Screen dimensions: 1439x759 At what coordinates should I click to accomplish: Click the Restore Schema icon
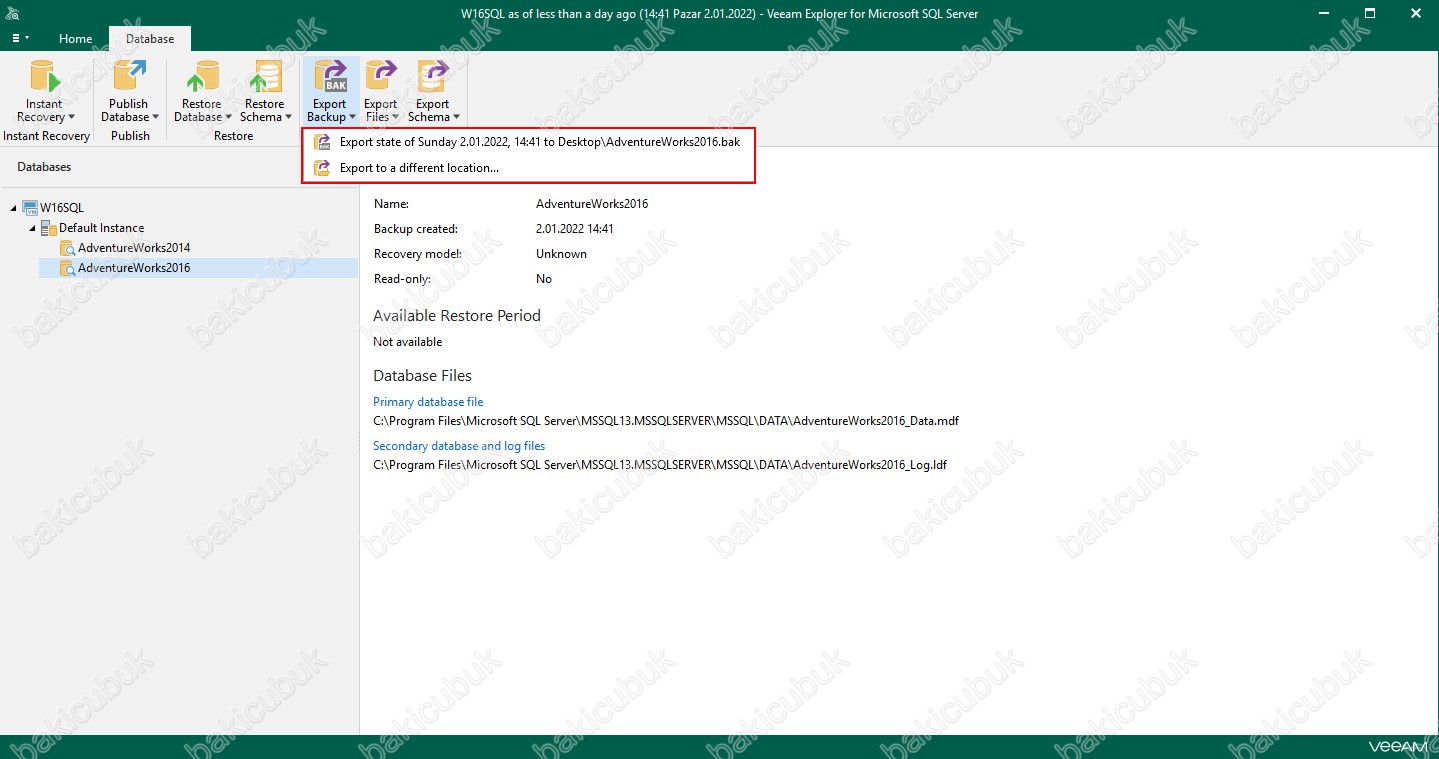point(265,77)
